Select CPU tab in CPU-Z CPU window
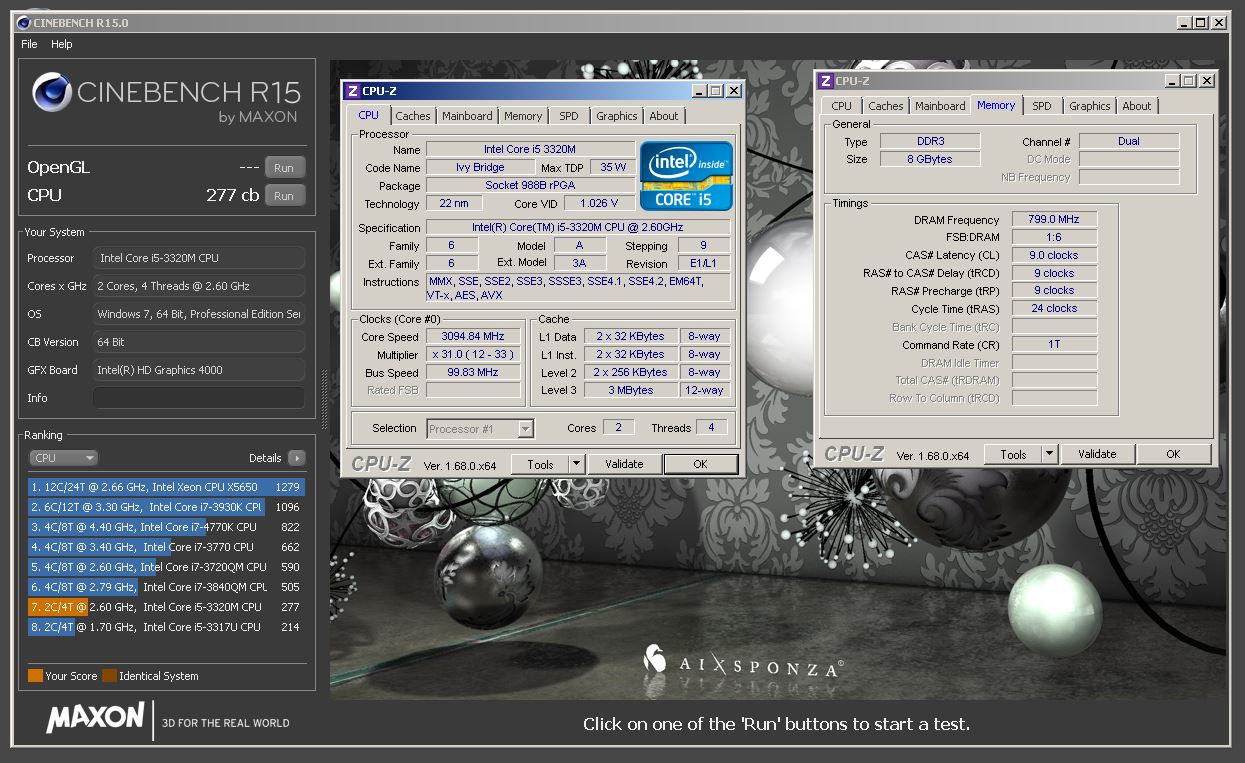 [x=369, y=115]
